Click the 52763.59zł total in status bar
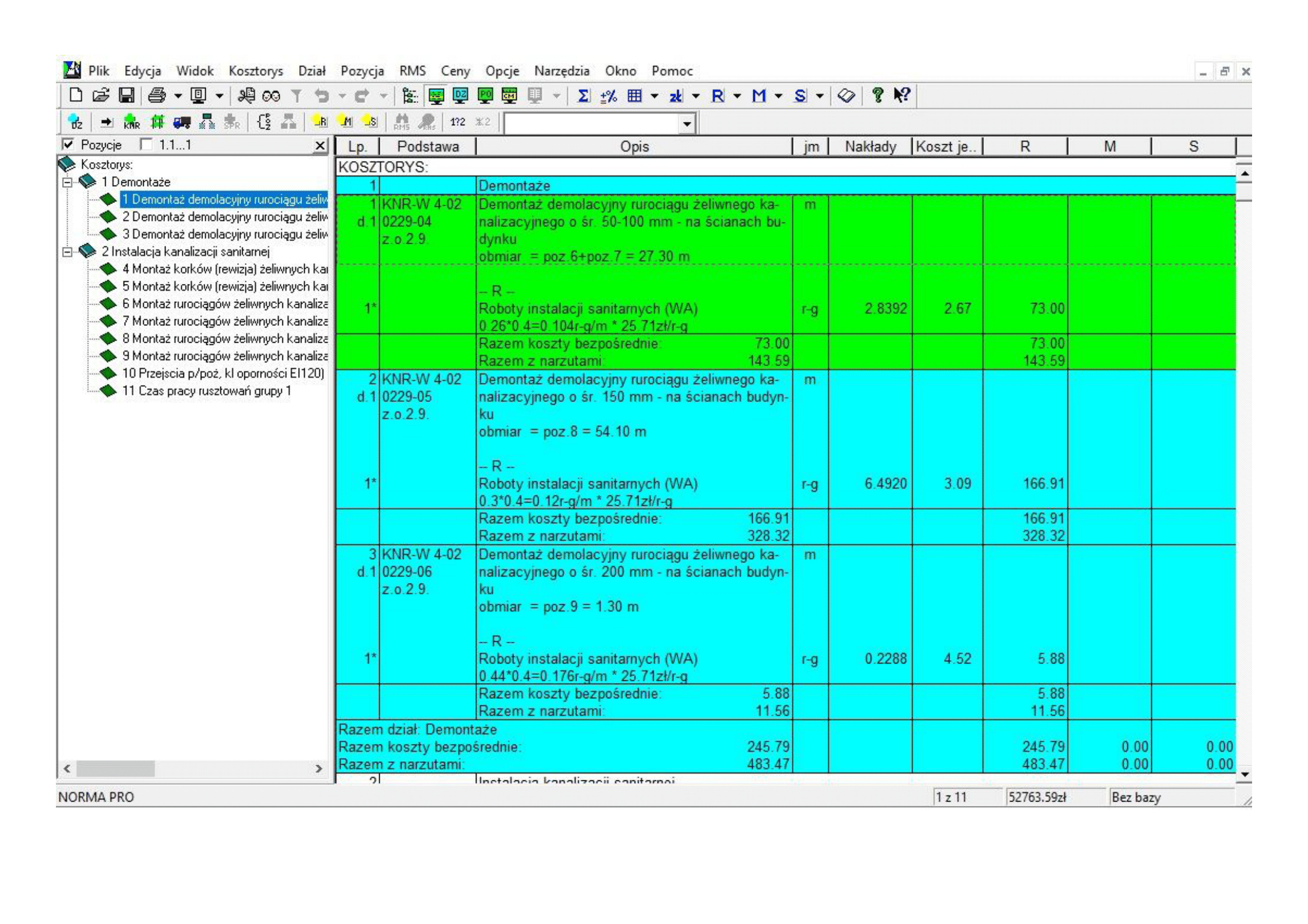 point(1037,798)
